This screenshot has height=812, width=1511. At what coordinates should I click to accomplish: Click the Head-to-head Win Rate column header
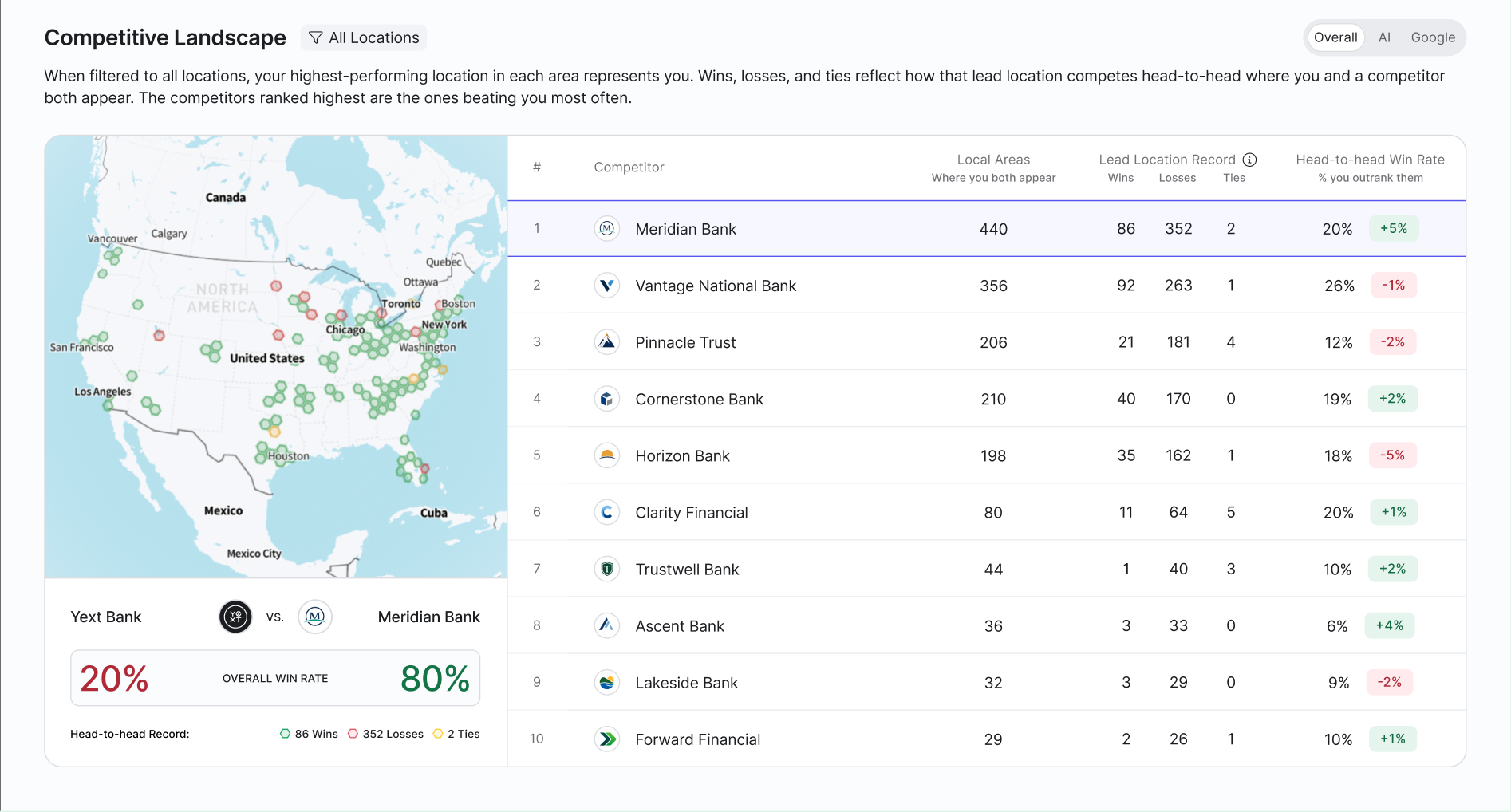click(1370, 168)
